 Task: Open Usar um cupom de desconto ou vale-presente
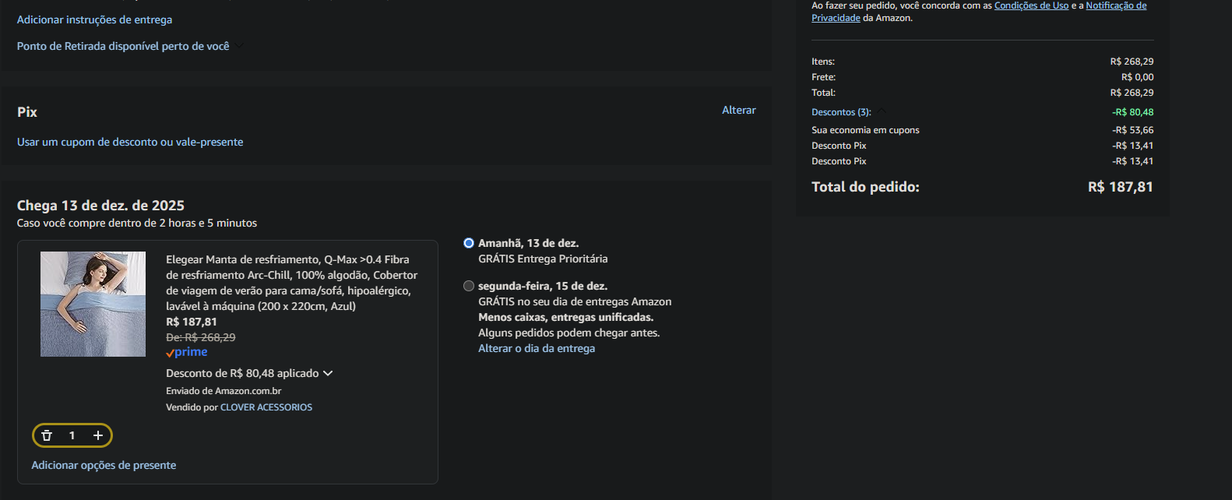pyautogui.click(x=130, y=142)
